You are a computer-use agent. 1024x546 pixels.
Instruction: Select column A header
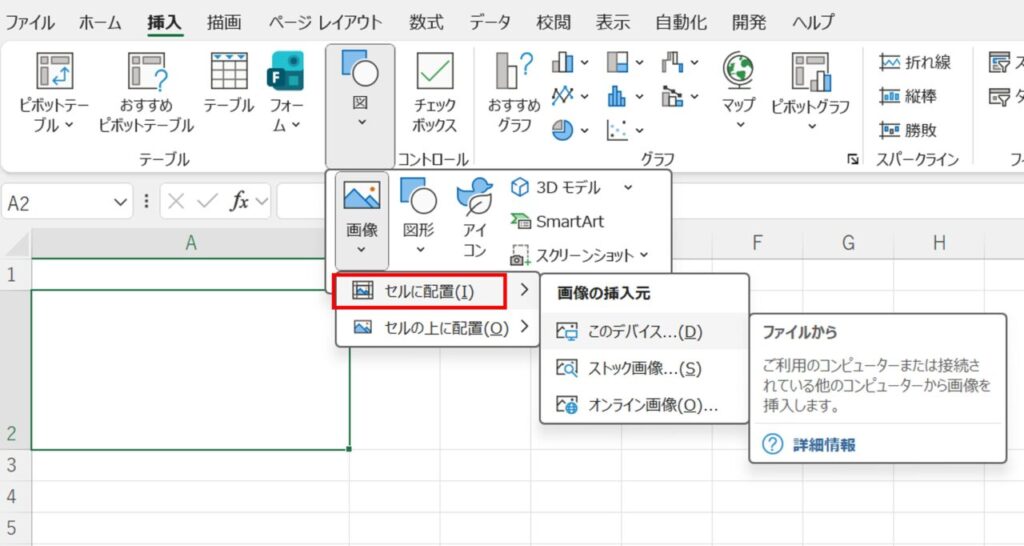coord(190,243)
